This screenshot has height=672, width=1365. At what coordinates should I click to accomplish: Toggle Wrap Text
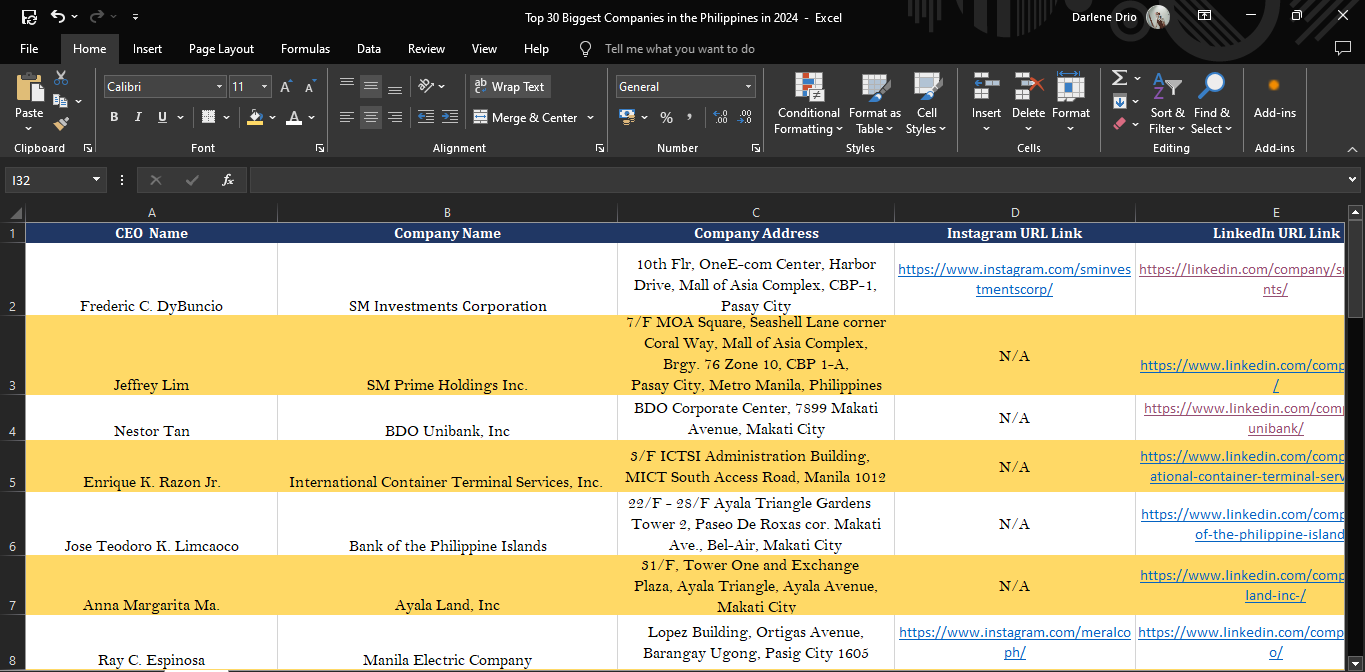pos(510,87)
